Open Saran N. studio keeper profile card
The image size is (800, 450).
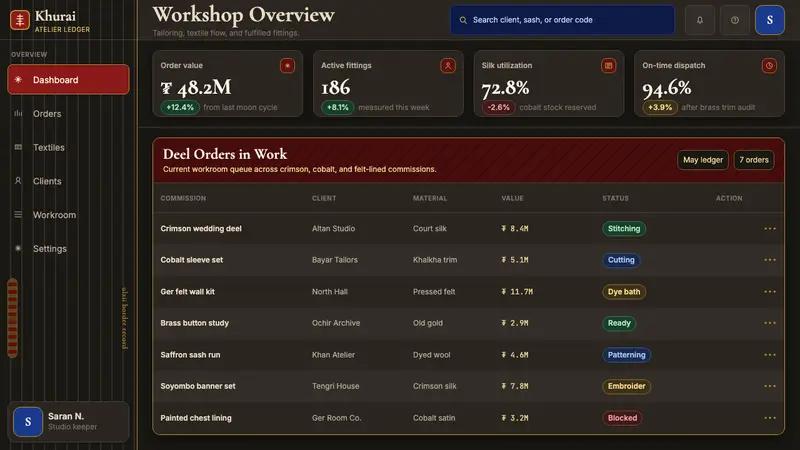[x=68, y=421]
